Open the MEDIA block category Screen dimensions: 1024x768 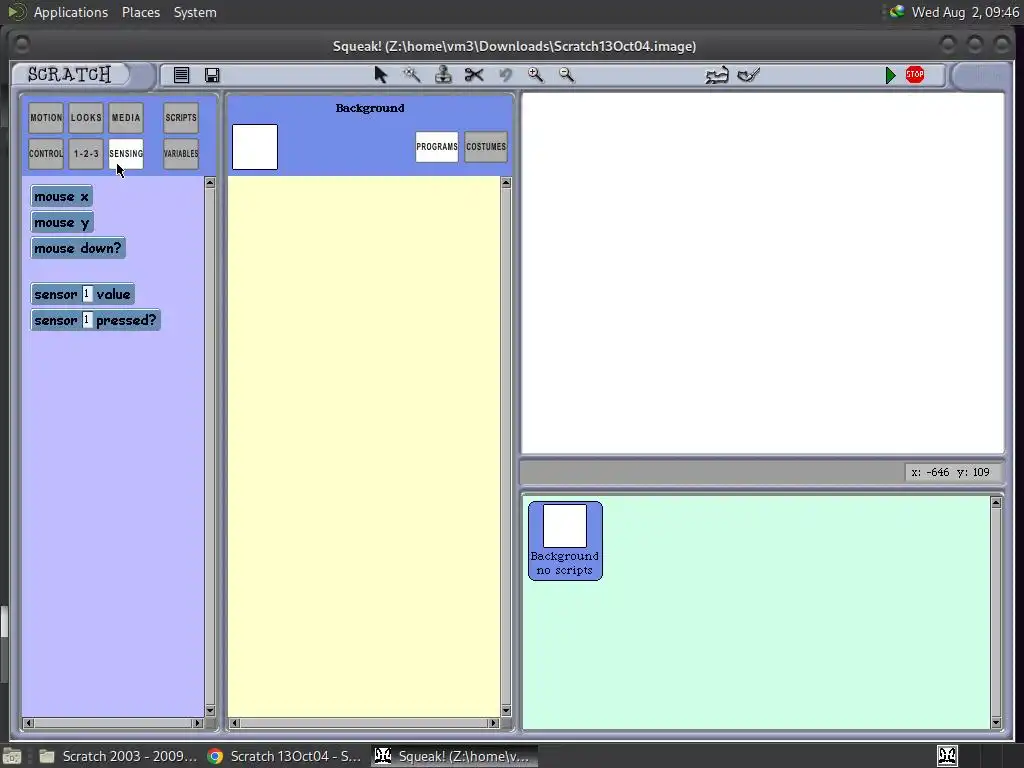click(x=126, y=118)
